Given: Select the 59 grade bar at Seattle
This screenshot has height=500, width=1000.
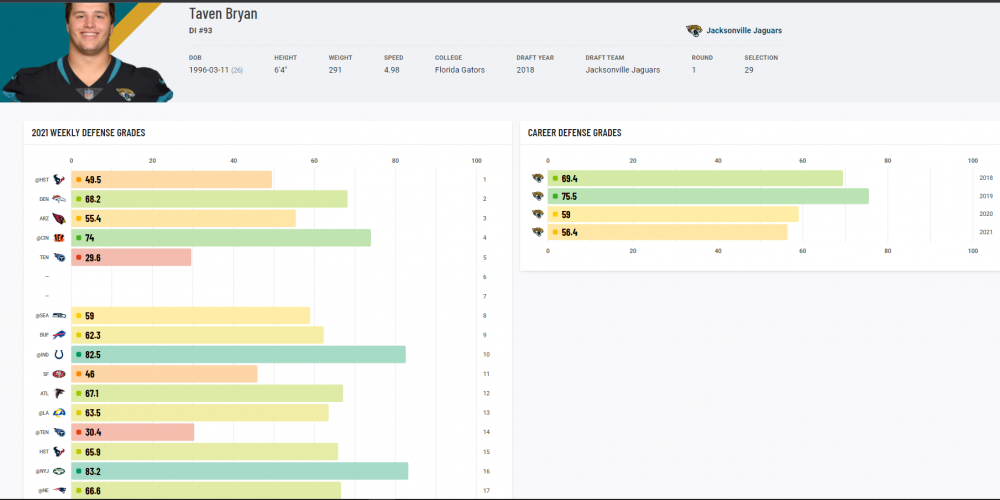Looking at the screenshot, I should pyautogui.click(x=191, y=316).
